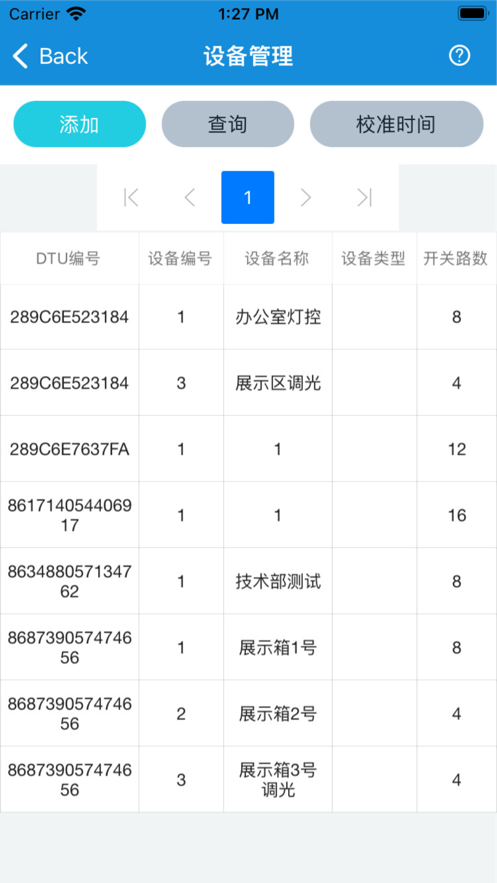This screenshot has height=883, width=497.
Task: Open the 展示区调光 device entry
Action: pyautogui.click(x=248, y=383)
